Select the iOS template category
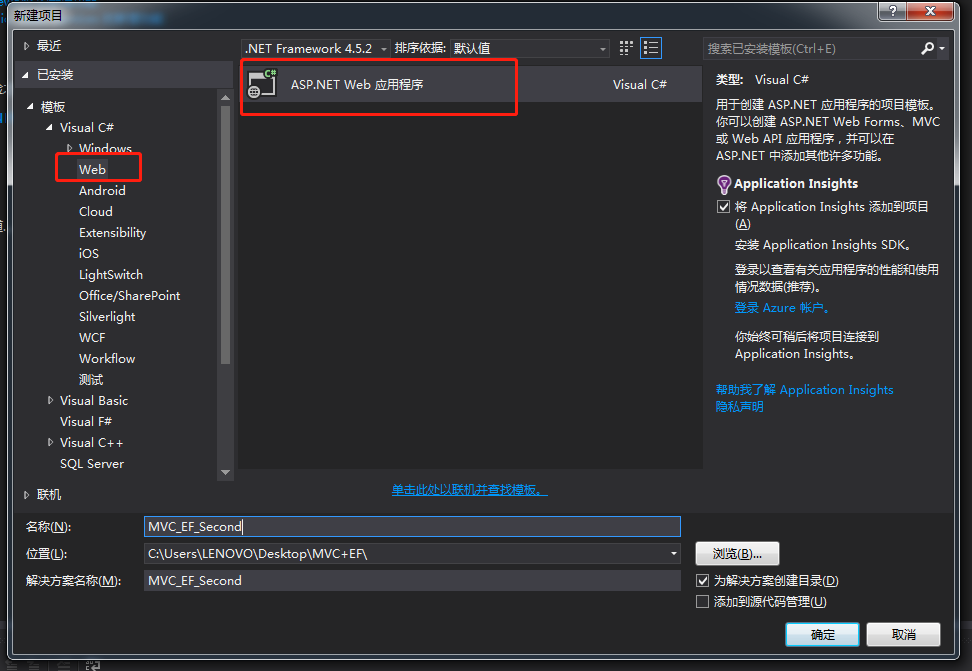The height and width of the screenshot is (671, 972). click(x=89, y=254)
